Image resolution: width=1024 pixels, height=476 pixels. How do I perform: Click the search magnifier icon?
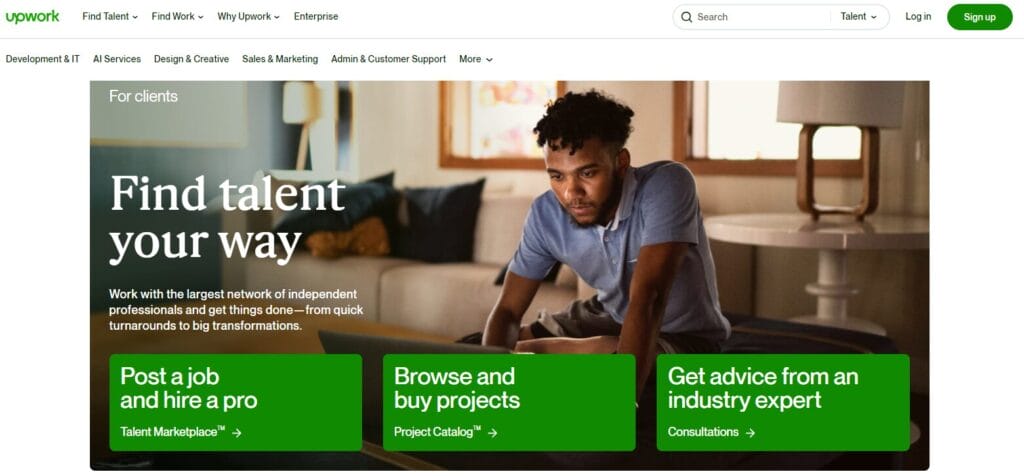point(686,17)
